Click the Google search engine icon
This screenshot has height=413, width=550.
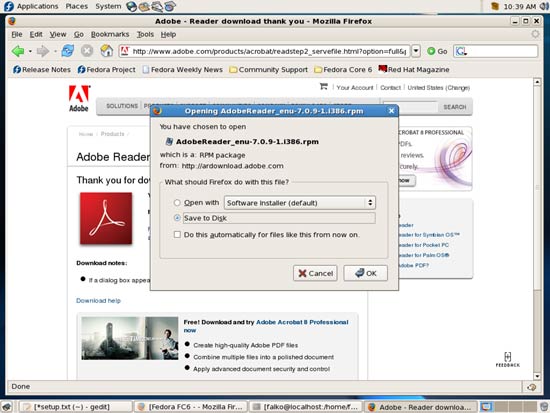[x=461, y=51]
